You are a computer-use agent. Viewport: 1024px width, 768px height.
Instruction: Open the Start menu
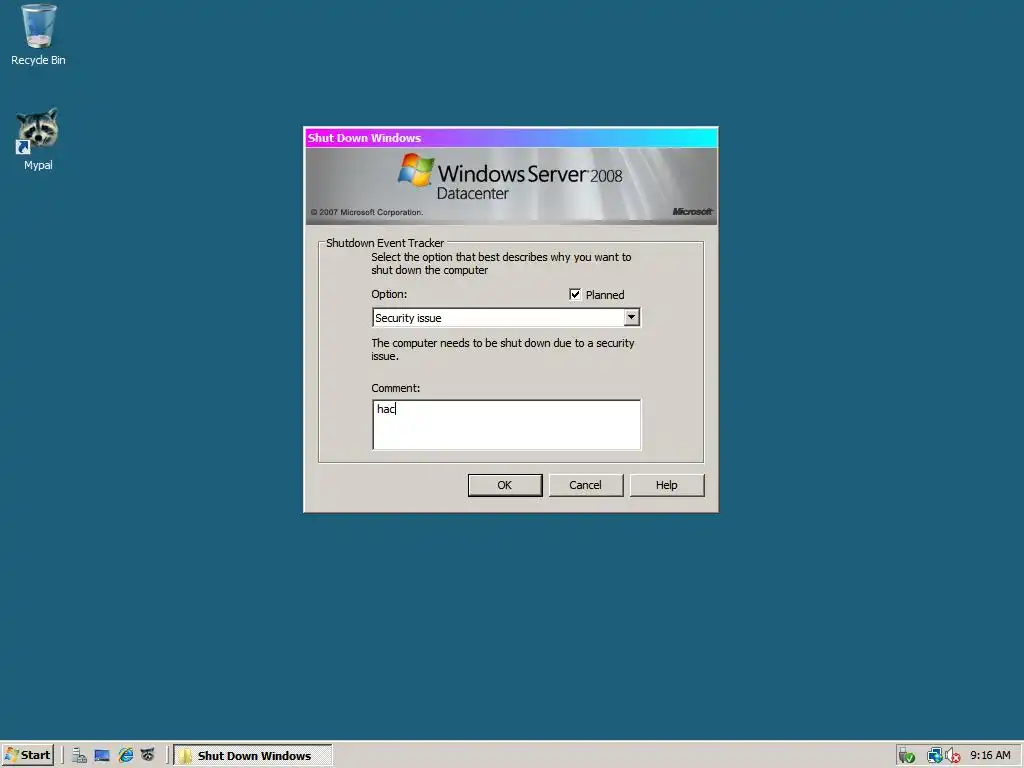(x=27, y=755)
